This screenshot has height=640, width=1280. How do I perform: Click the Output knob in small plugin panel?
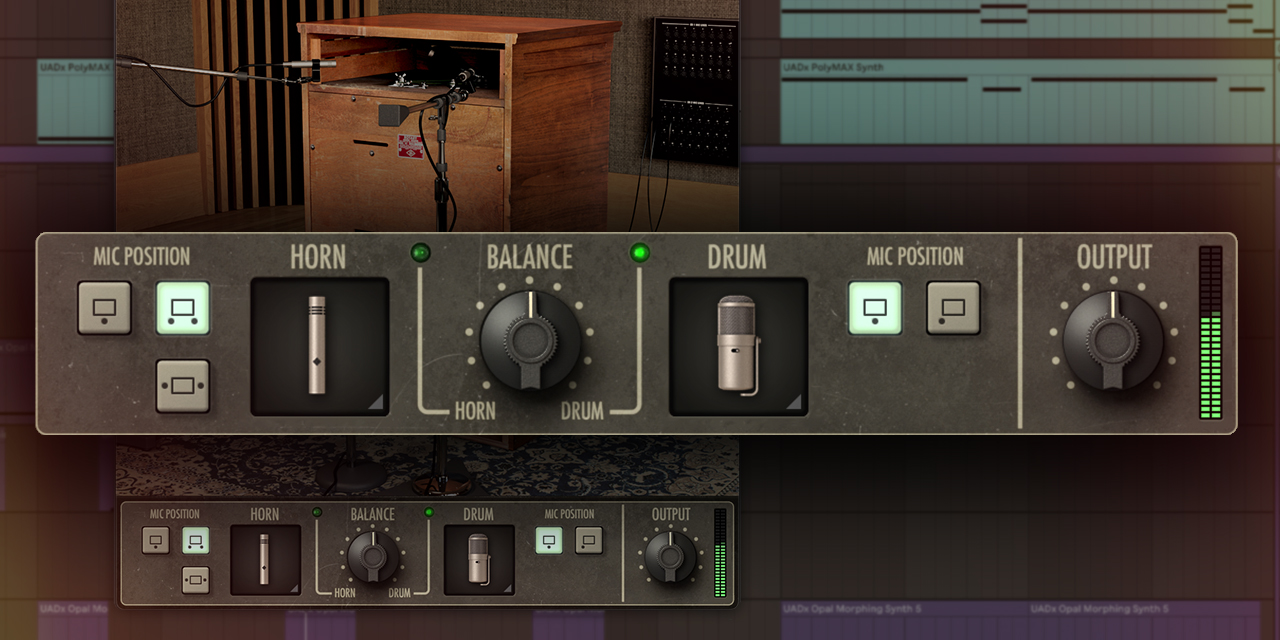[671, 557]
